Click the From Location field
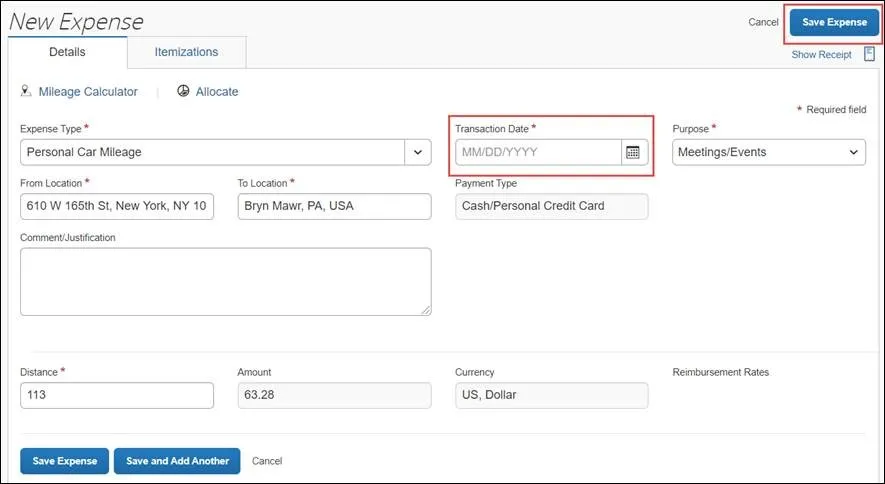The image size is (885, 484). point(117,206)
